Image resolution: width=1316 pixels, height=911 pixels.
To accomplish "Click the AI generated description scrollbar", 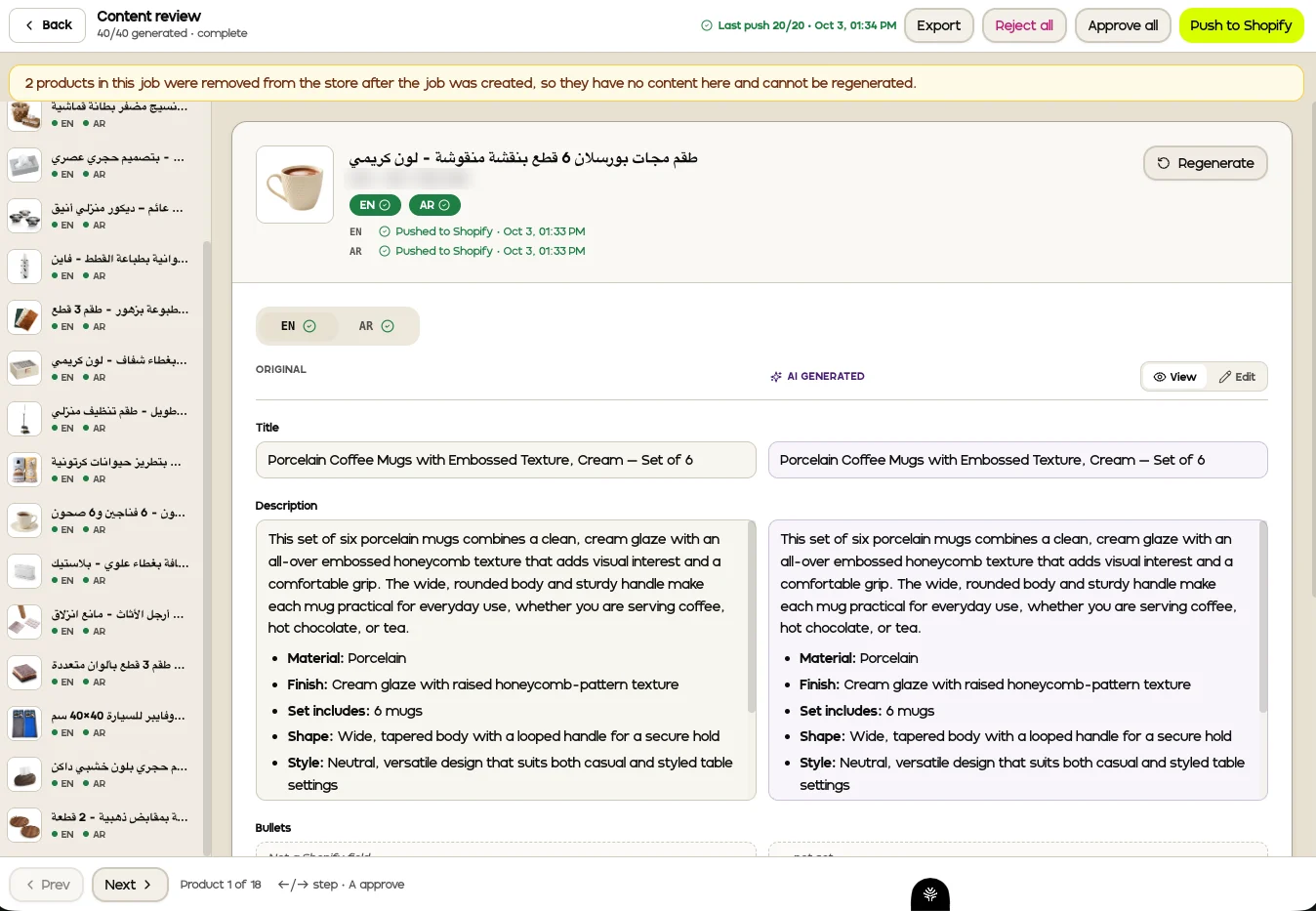I will click(1263, 616).
